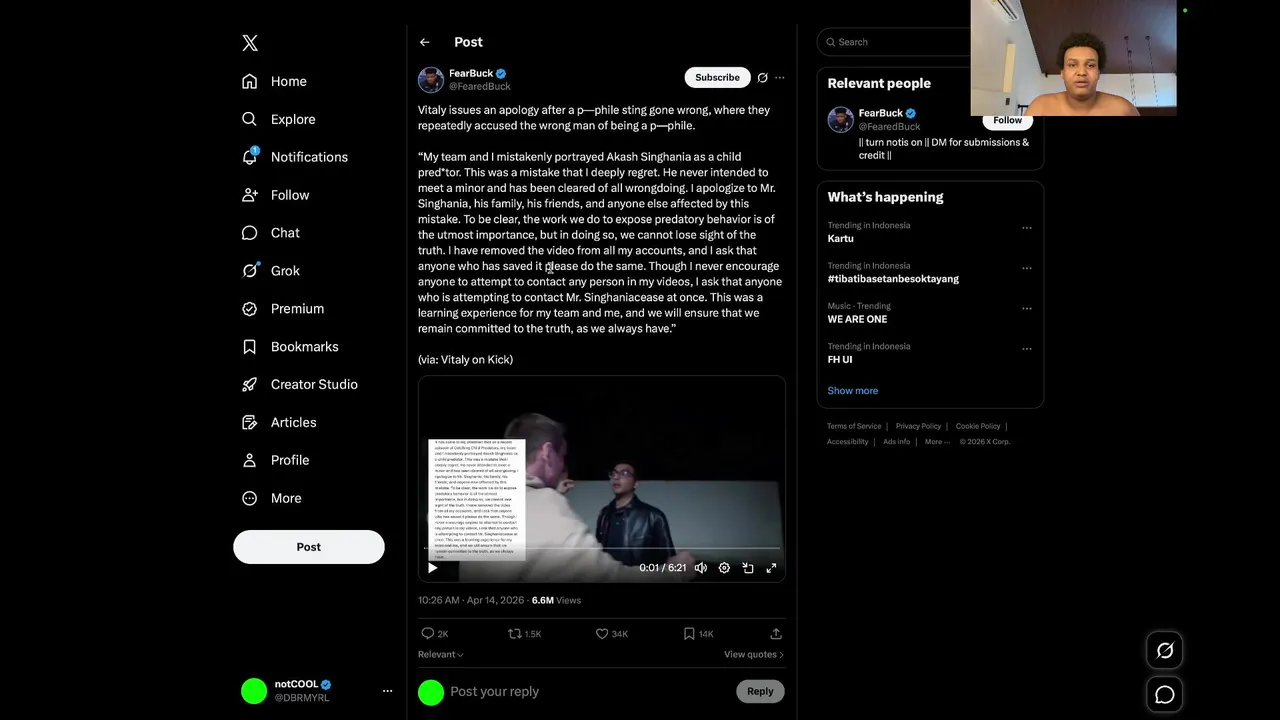The image size is (1280, 720).
Task: Open options for the Kartu trend
Action: [x=1026, y=228]
